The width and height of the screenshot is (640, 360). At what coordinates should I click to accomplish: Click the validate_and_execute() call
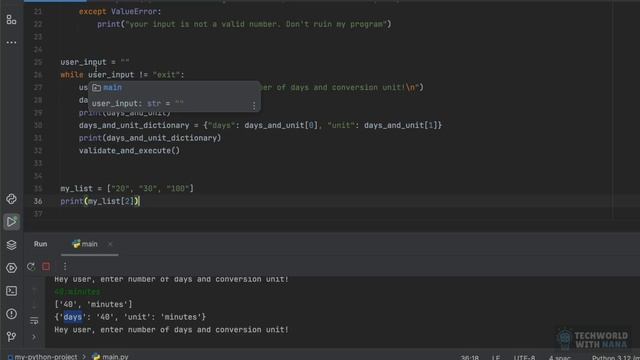[129, 151]
